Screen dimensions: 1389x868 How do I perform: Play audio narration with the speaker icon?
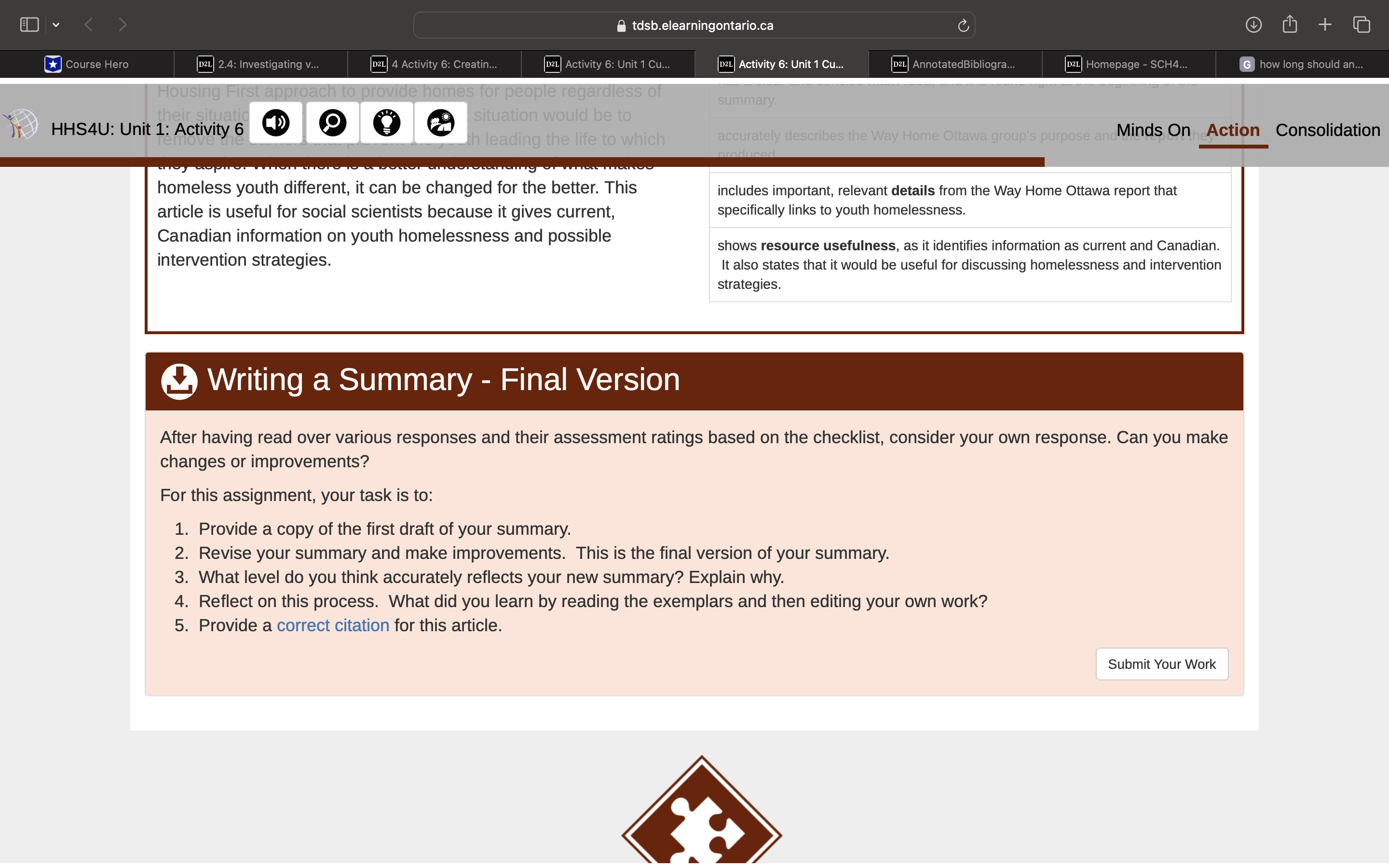tap(275, 122)
